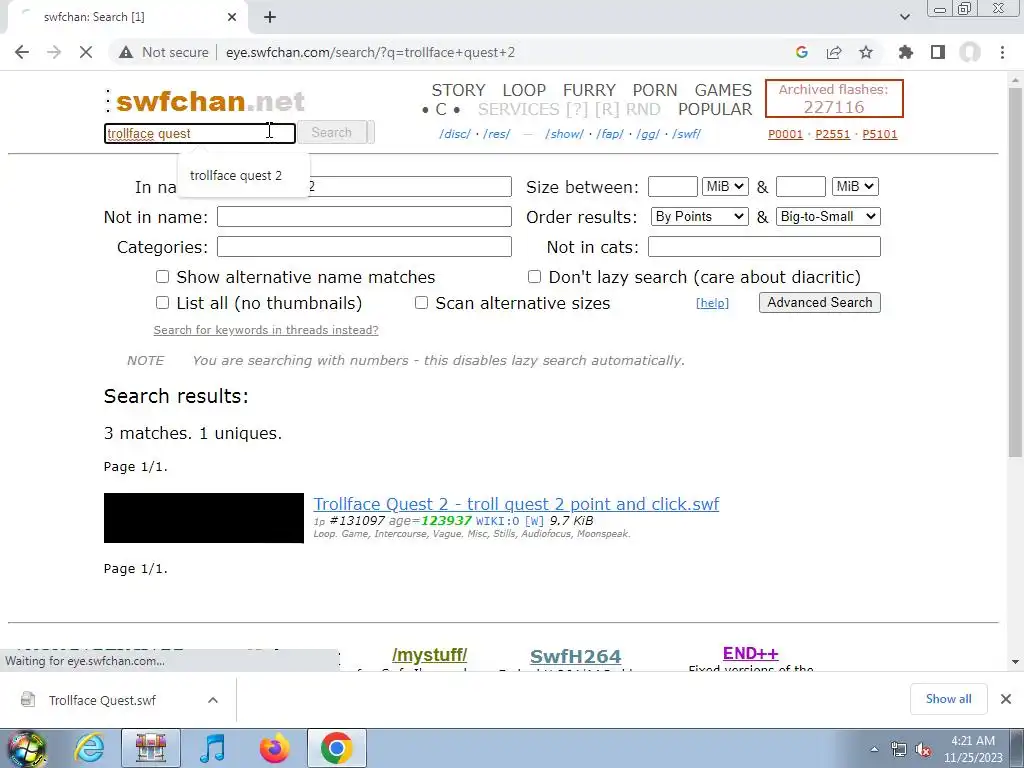Image resolution: width=1024 pixels, height=768 pixels.
Task: Select trollface quest 2 autocomplete suggestion
Action: coord(236,175)
